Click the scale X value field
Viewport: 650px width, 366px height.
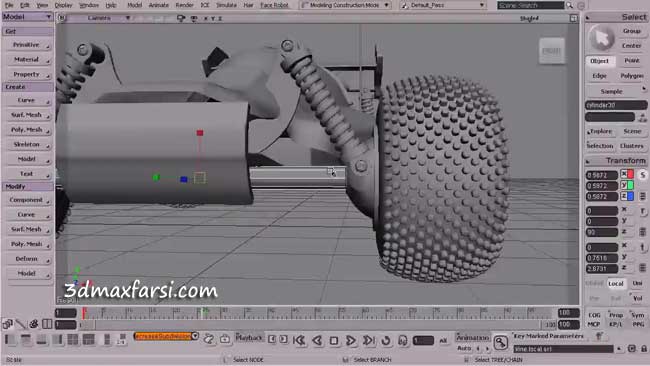pyautogui.click(x=601, y=175)
